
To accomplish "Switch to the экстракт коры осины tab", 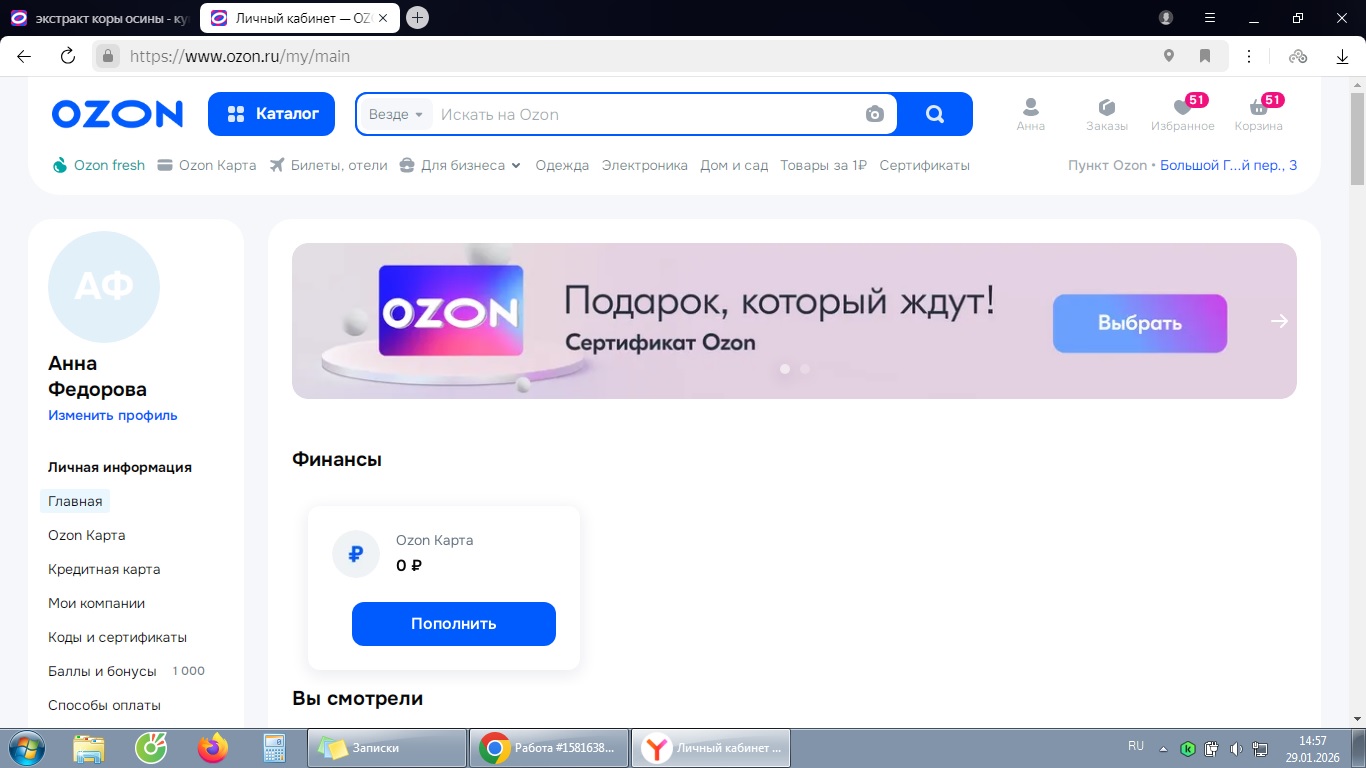I will (x=99, y=18).
